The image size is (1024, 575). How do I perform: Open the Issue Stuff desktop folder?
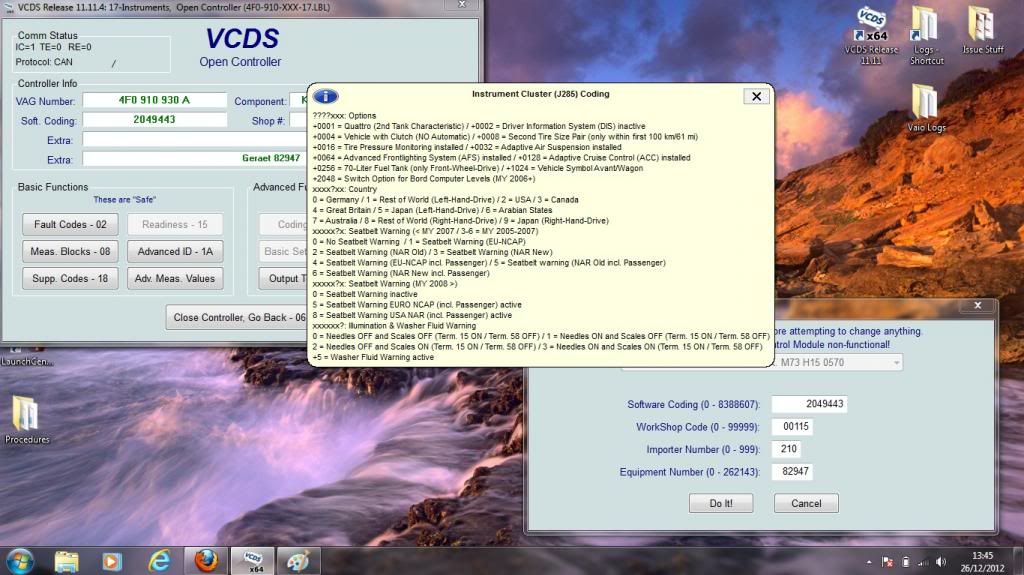click(982, 31)
